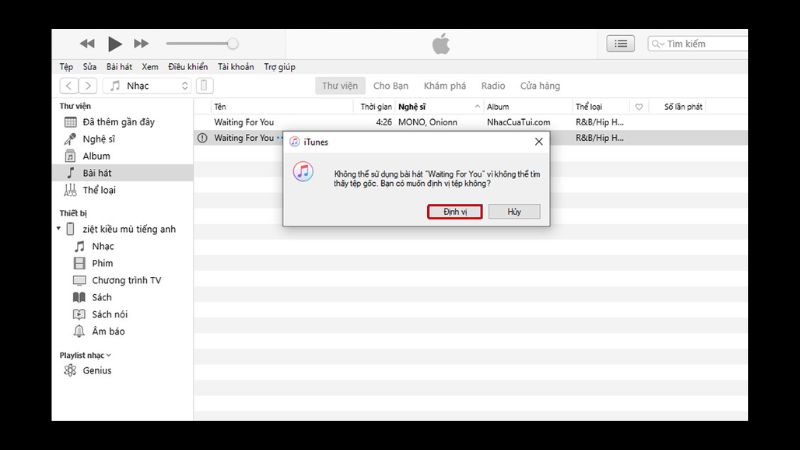
Task: Go back with the left arrow button
Action: (x=69, y=86)
